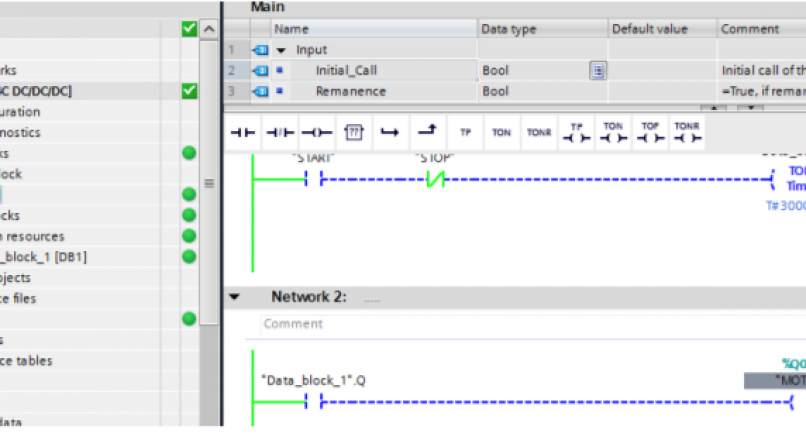Viewport: 806px width, 440px height.
Task: Insert a normally closed contact
Action: pos(280,132)
